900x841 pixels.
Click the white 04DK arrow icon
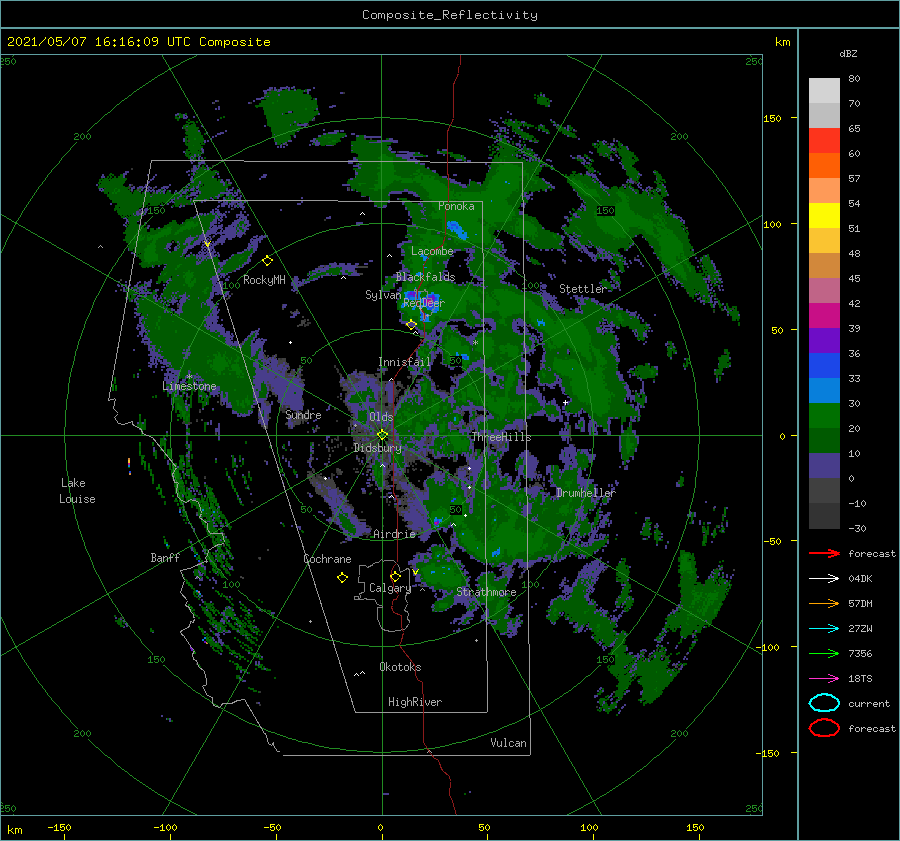[x=824, y=579]
